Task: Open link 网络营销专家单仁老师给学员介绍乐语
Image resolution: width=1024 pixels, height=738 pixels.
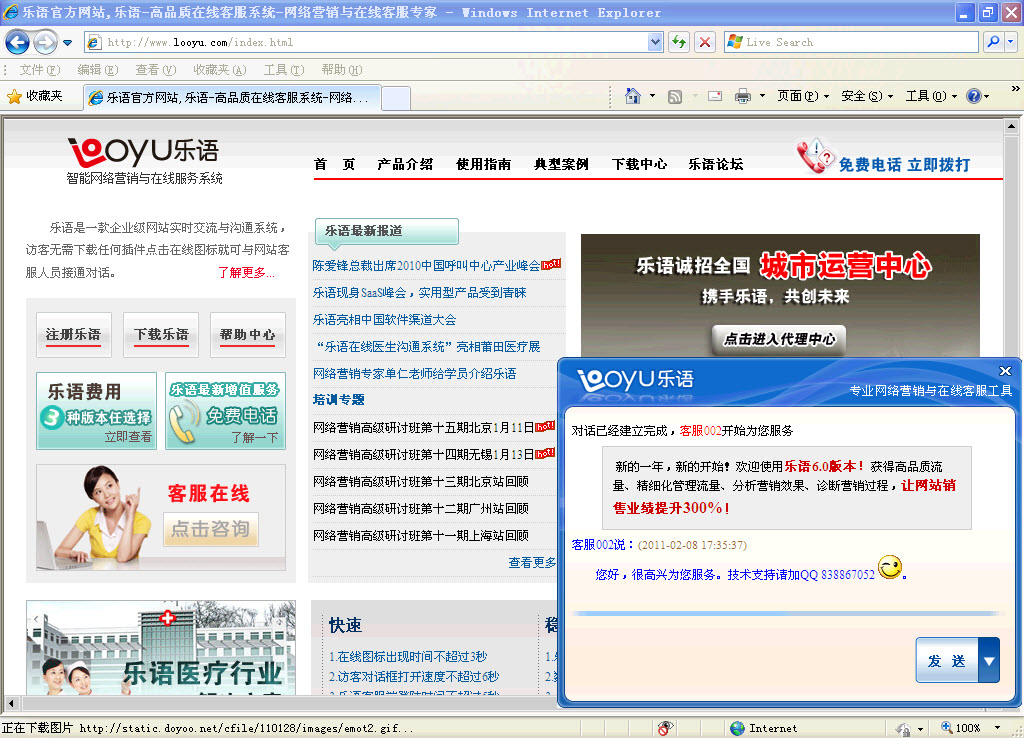Action: pyautogui.click(x=414, y=374)
